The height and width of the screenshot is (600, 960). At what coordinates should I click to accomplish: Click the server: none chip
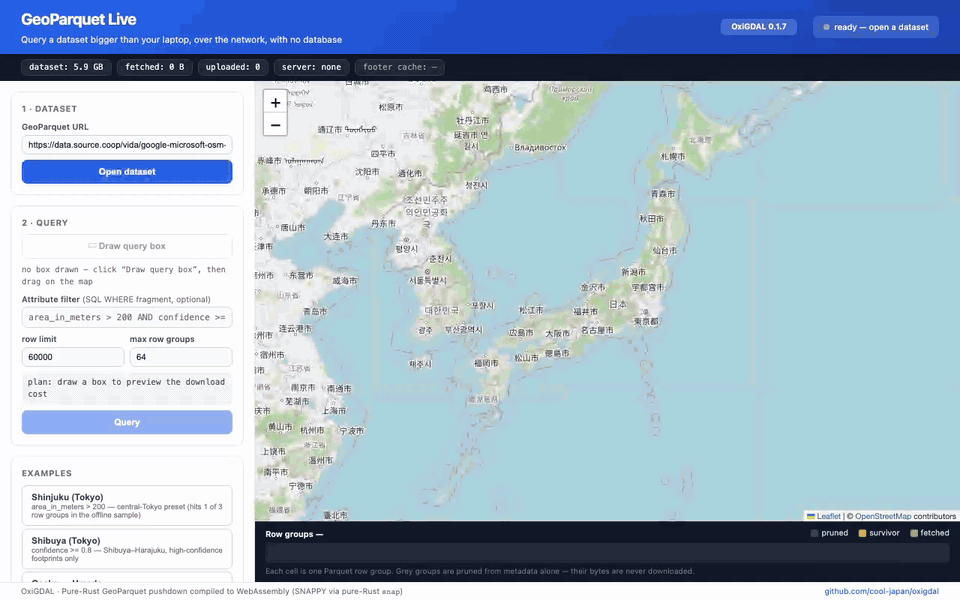tap(311, 67)
